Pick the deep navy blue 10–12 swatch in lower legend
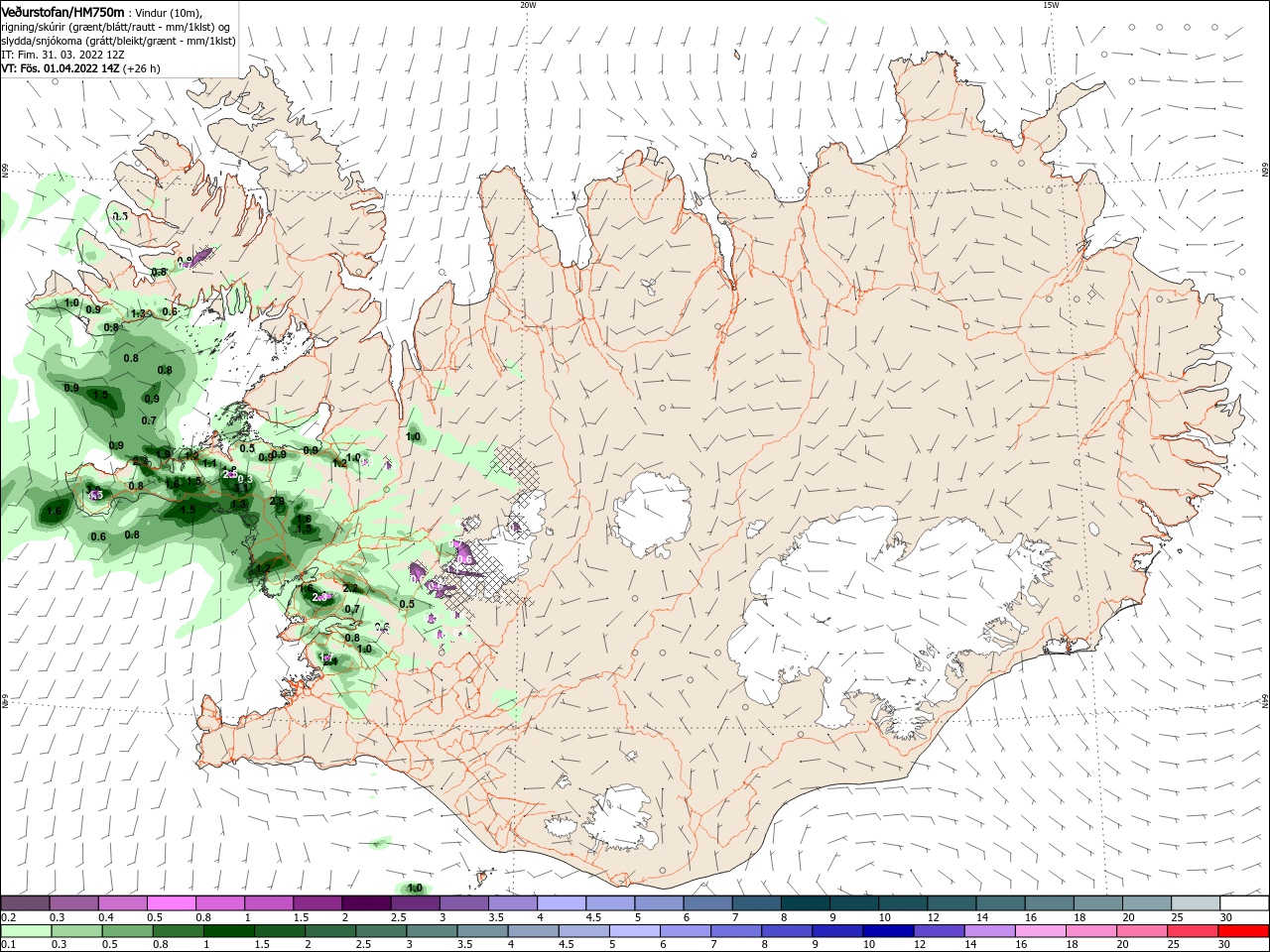 [x=888, y=931]
